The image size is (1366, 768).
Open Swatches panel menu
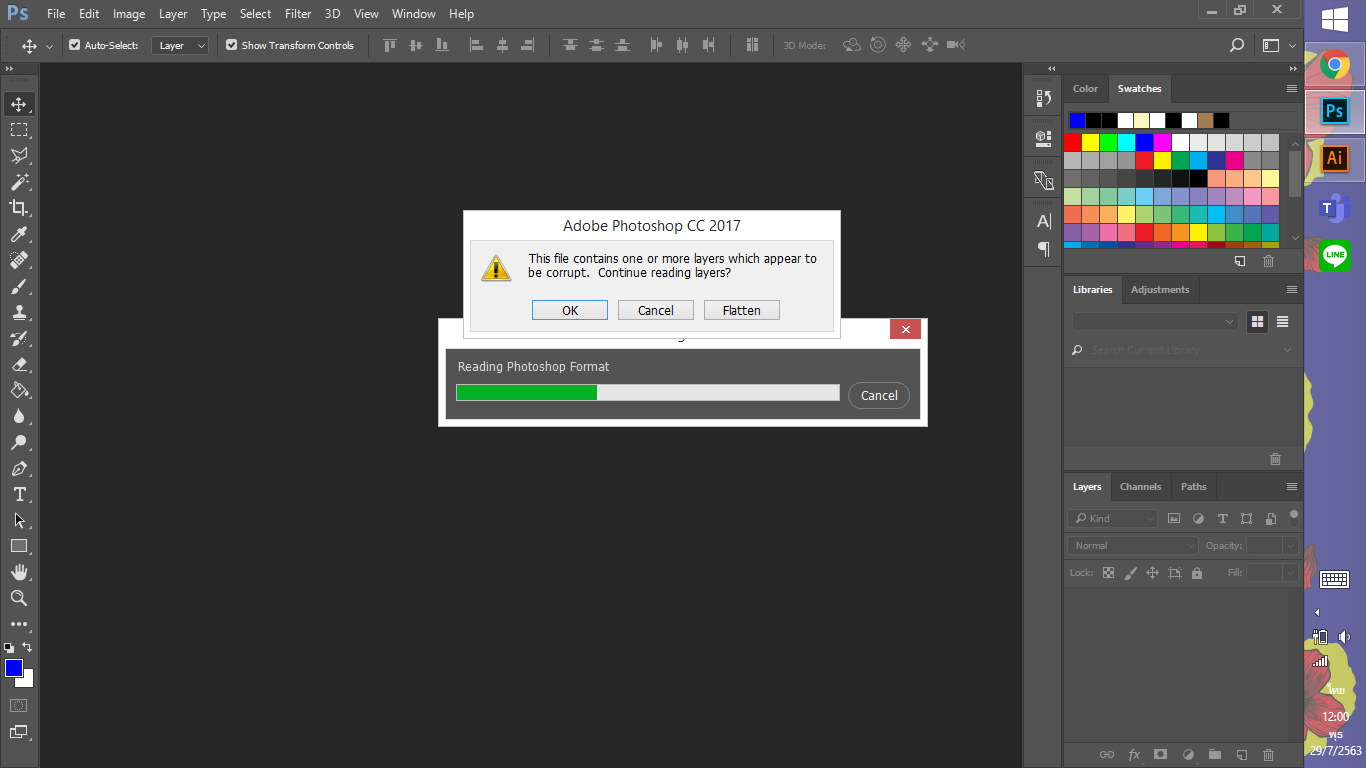1292,88
